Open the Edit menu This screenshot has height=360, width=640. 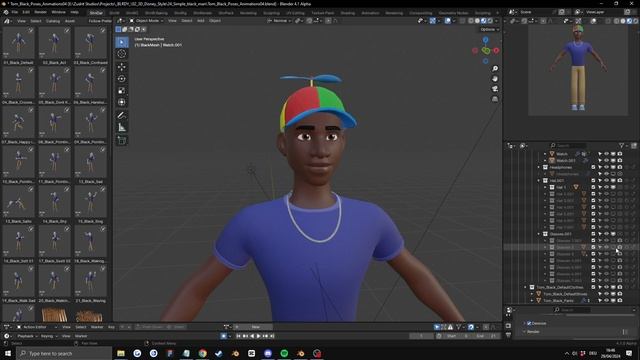click(x=26, y=12)
